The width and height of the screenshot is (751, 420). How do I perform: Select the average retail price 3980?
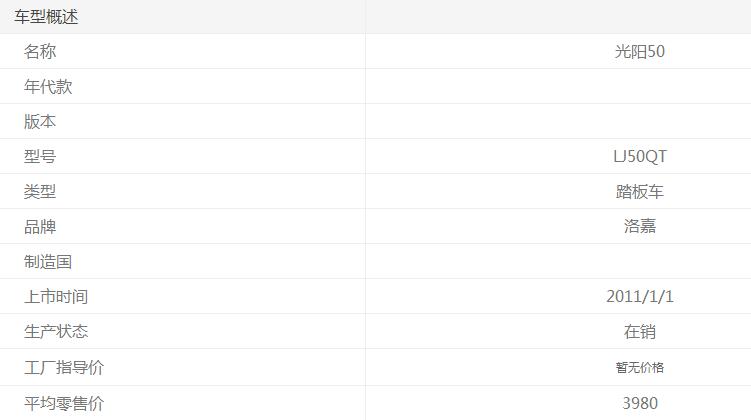coord(639,404)
